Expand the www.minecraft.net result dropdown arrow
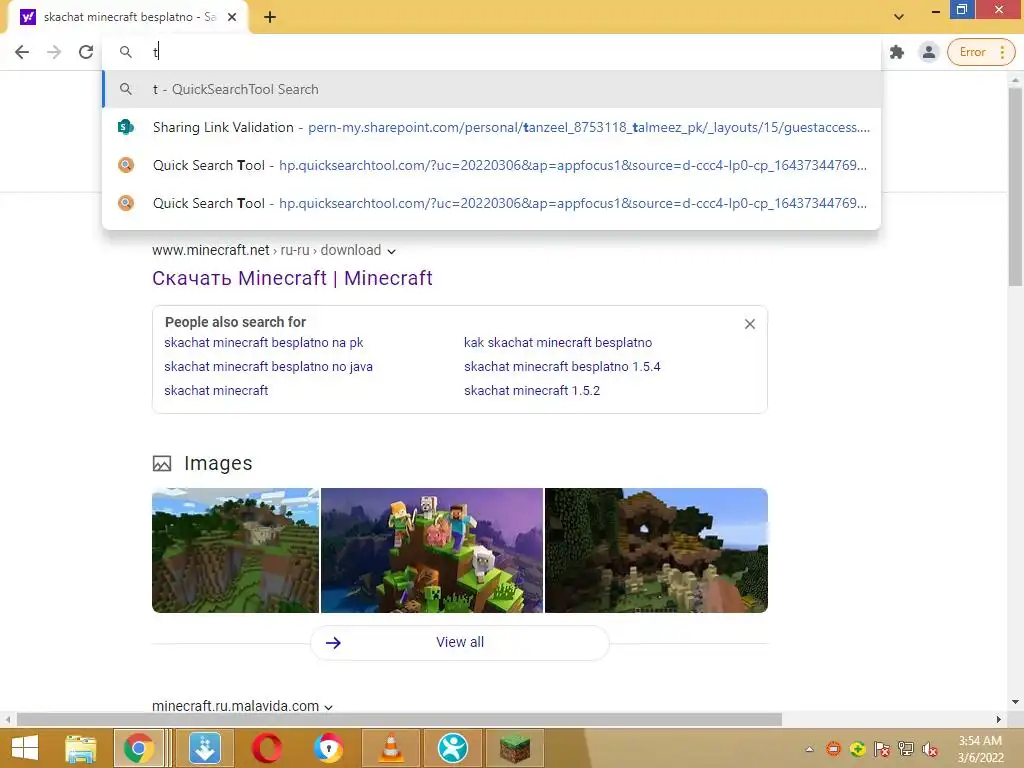 [391, 251]
